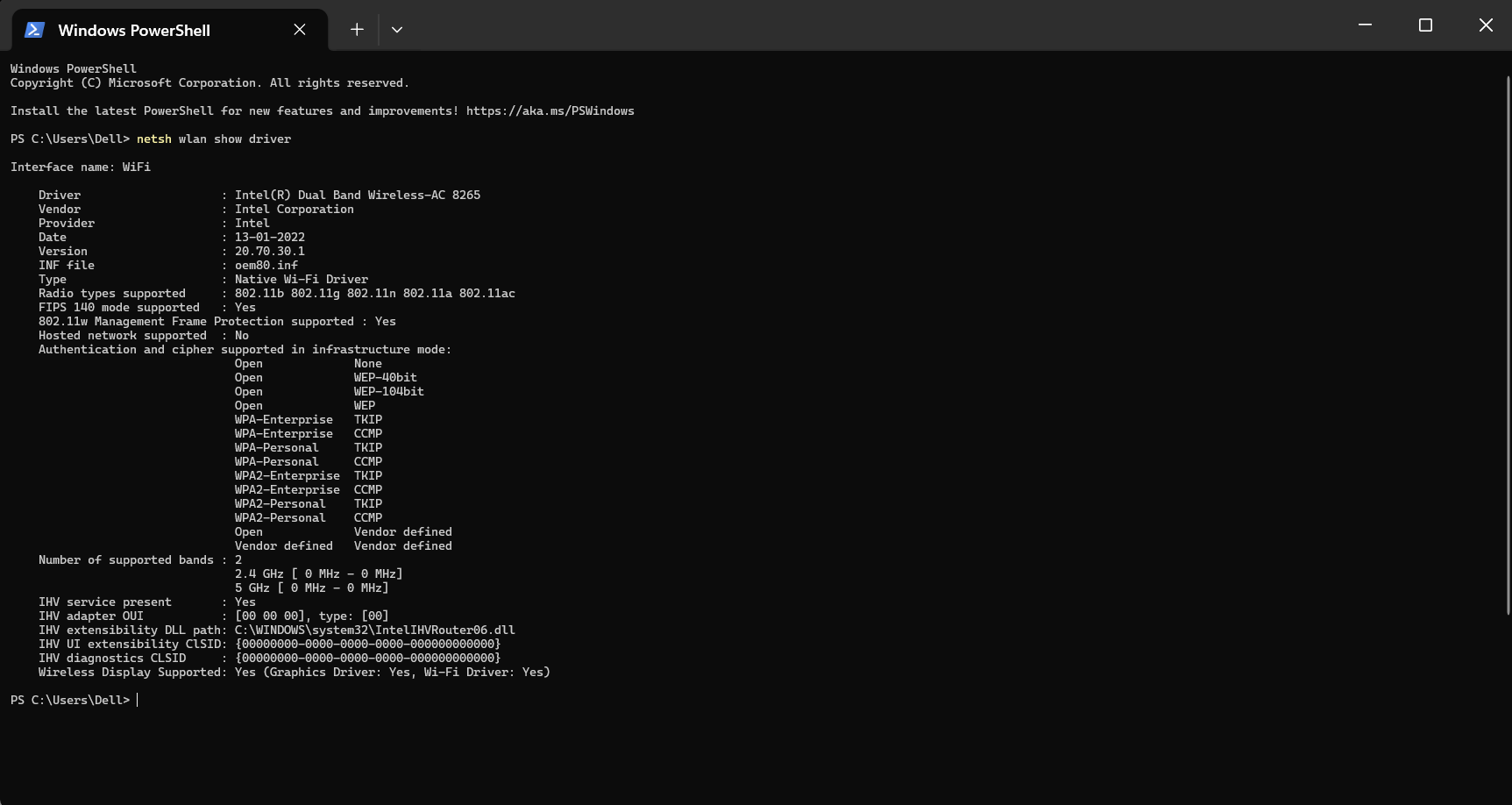This screenshot has height=805, width=1512.
Task: Click 'Hosted network supported' label
Action: (123, 336)
